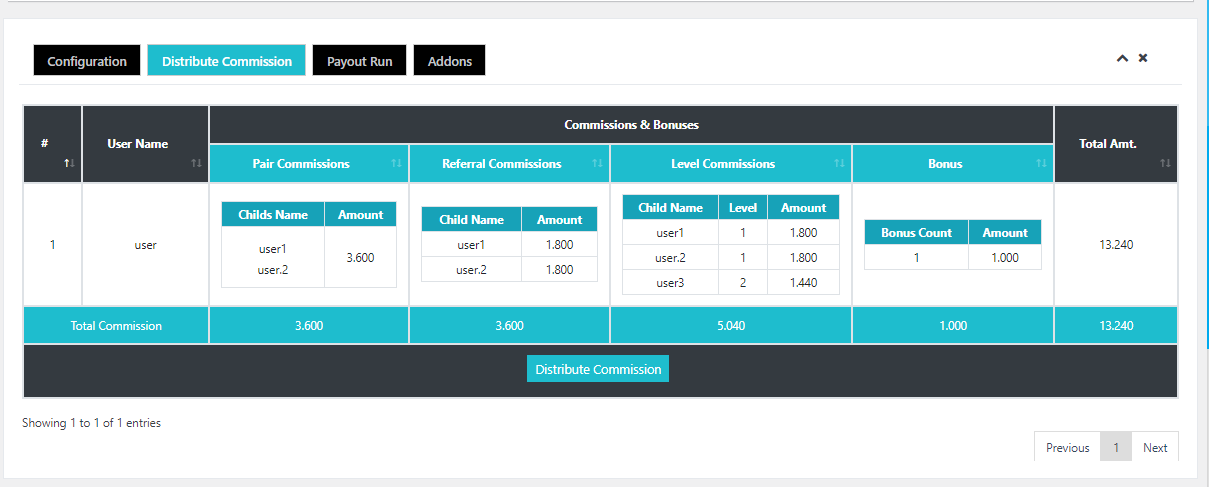This screenshot has height=487, width=1209.
Task: Select page 1 in pagination
Action: coord(1115,447)
